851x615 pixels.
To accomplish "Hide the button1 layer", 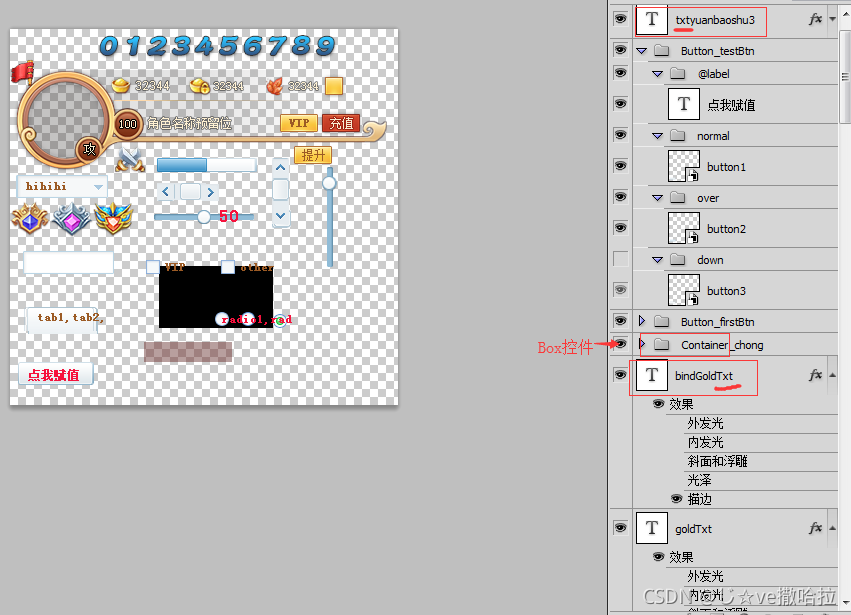I will coord(620,166).
